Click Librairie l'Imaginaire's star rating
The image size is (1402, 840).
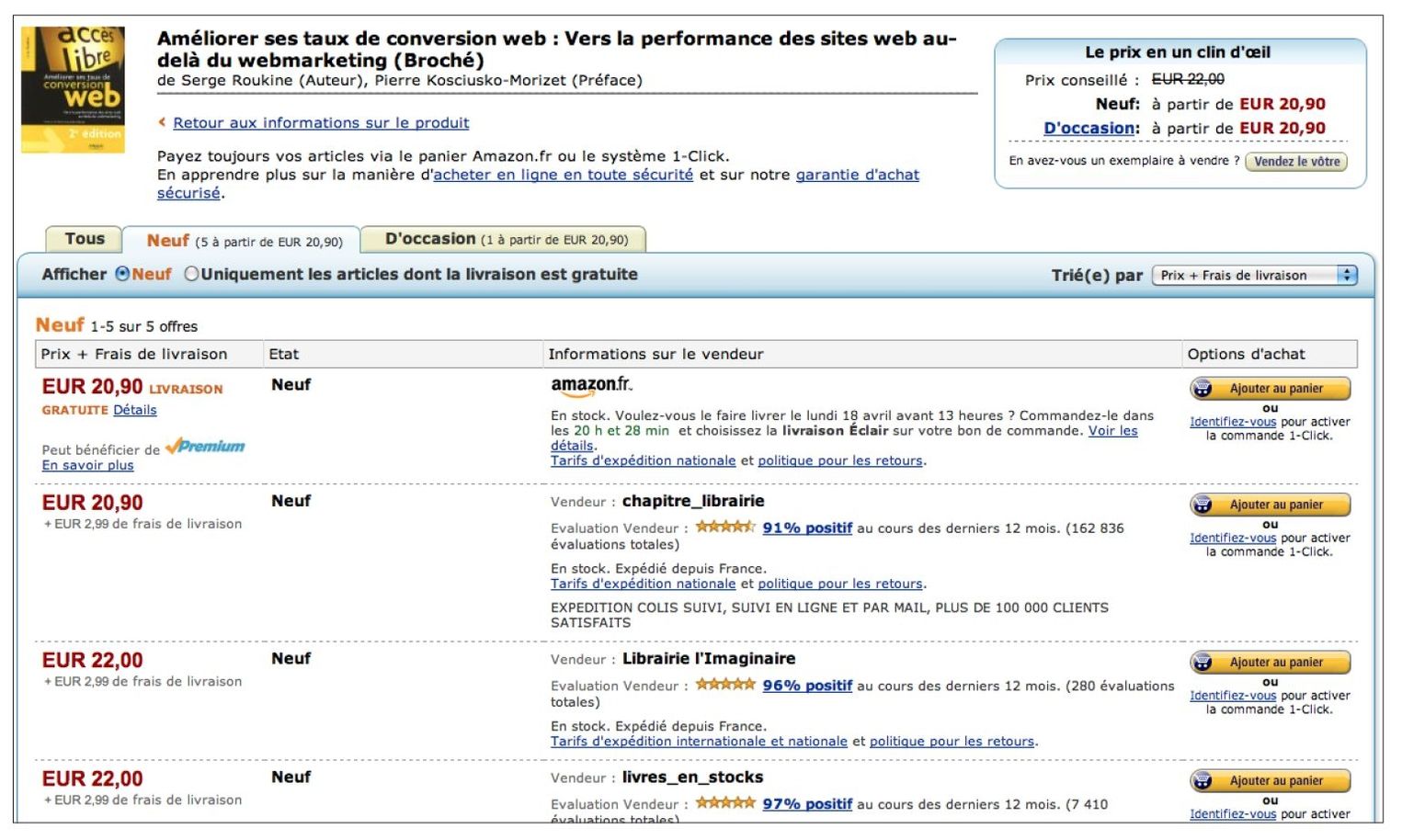tap(725, 685)
